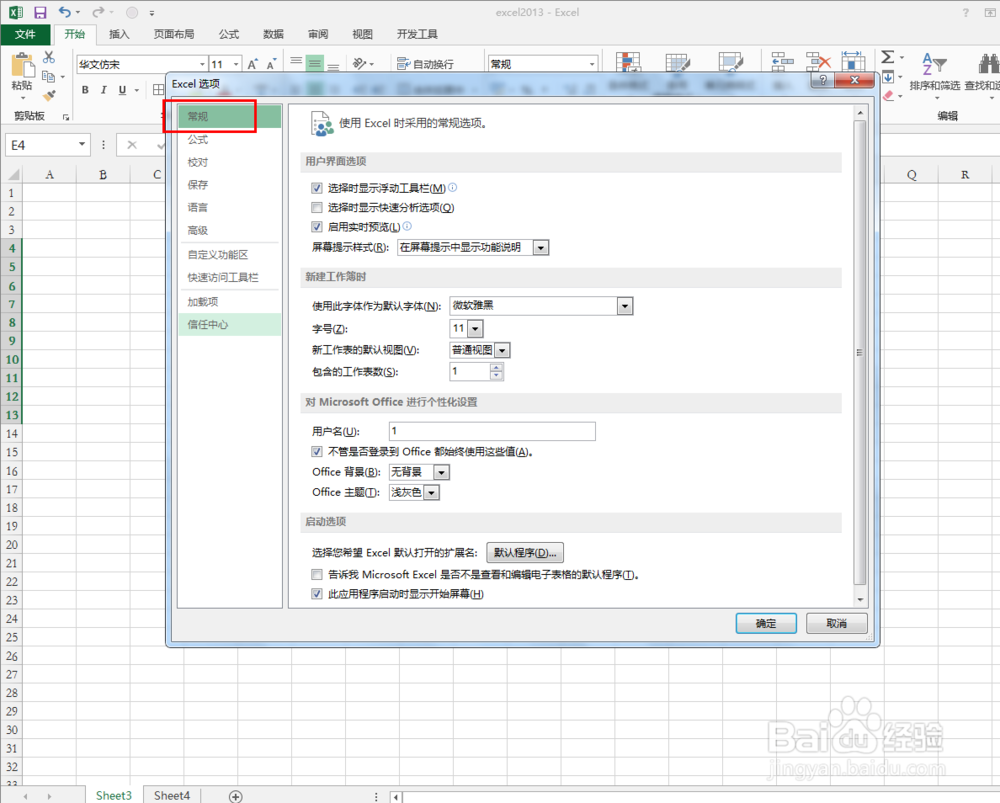Switch to the 审阅 ribbon tab
The image size is (1000, 803).
pyautogui.click(x=318, y=34)
